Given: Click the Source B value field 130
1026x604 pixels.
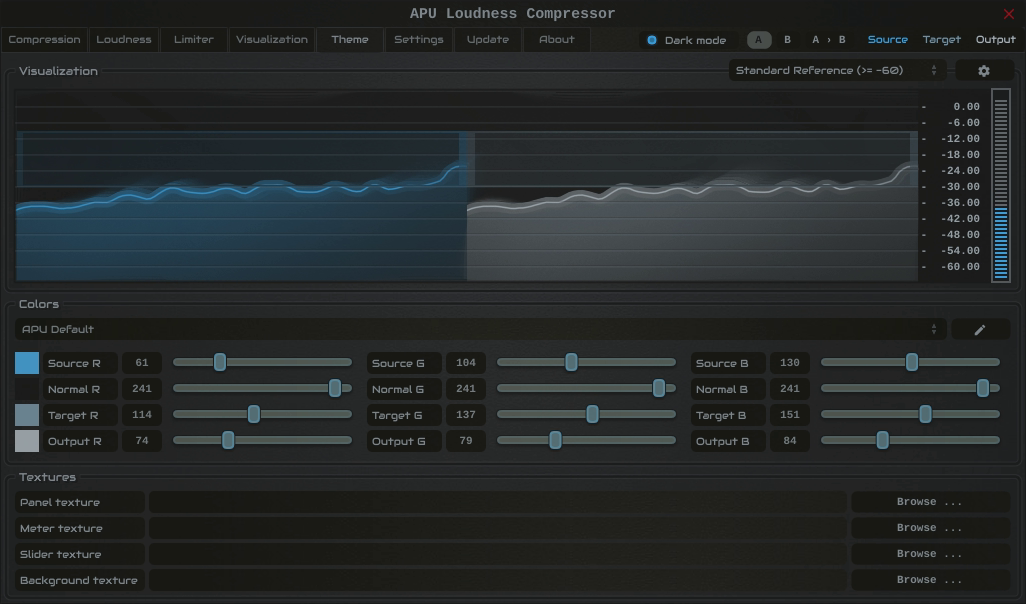Looking at the screenshot, I should 790,363.
